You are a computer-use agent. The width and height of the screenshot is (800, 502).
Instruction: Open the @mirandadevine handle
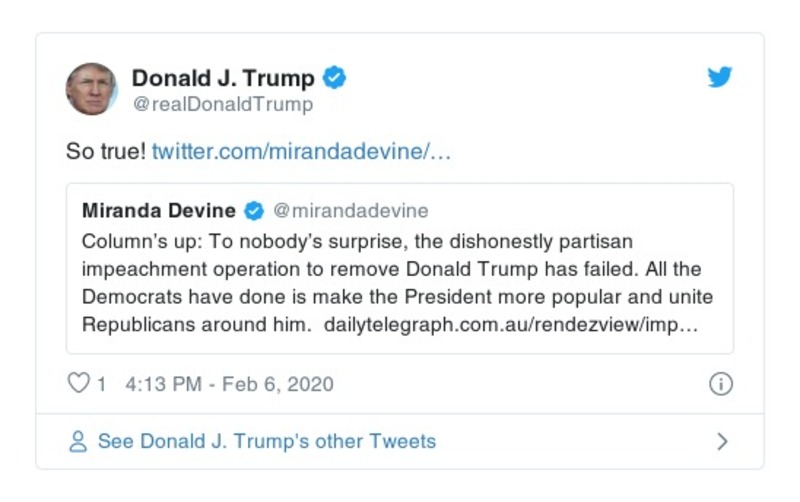pyautogui.click(x=350, y=210)
